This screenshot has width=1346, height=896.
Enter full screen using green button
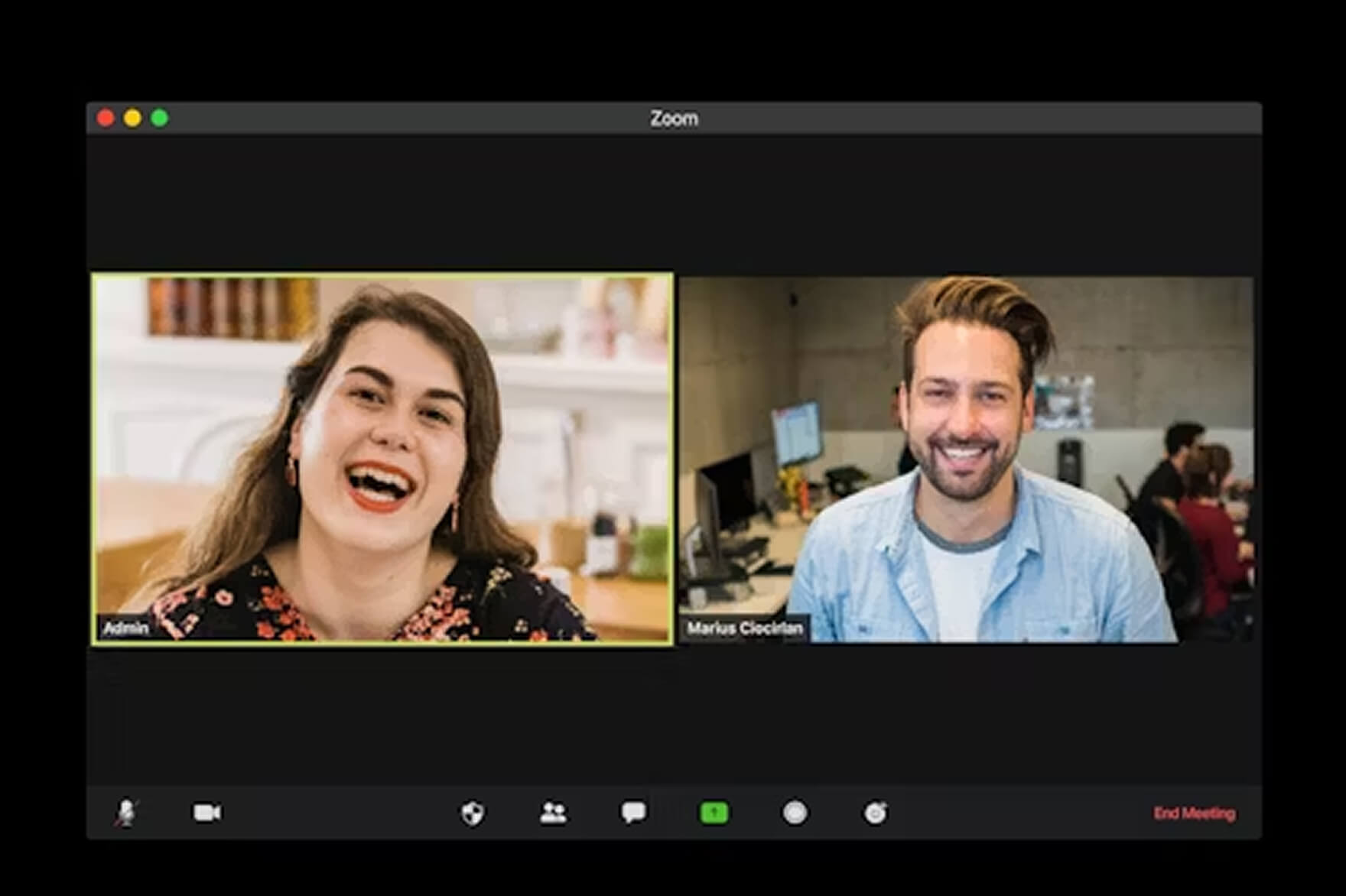point(159,118)
